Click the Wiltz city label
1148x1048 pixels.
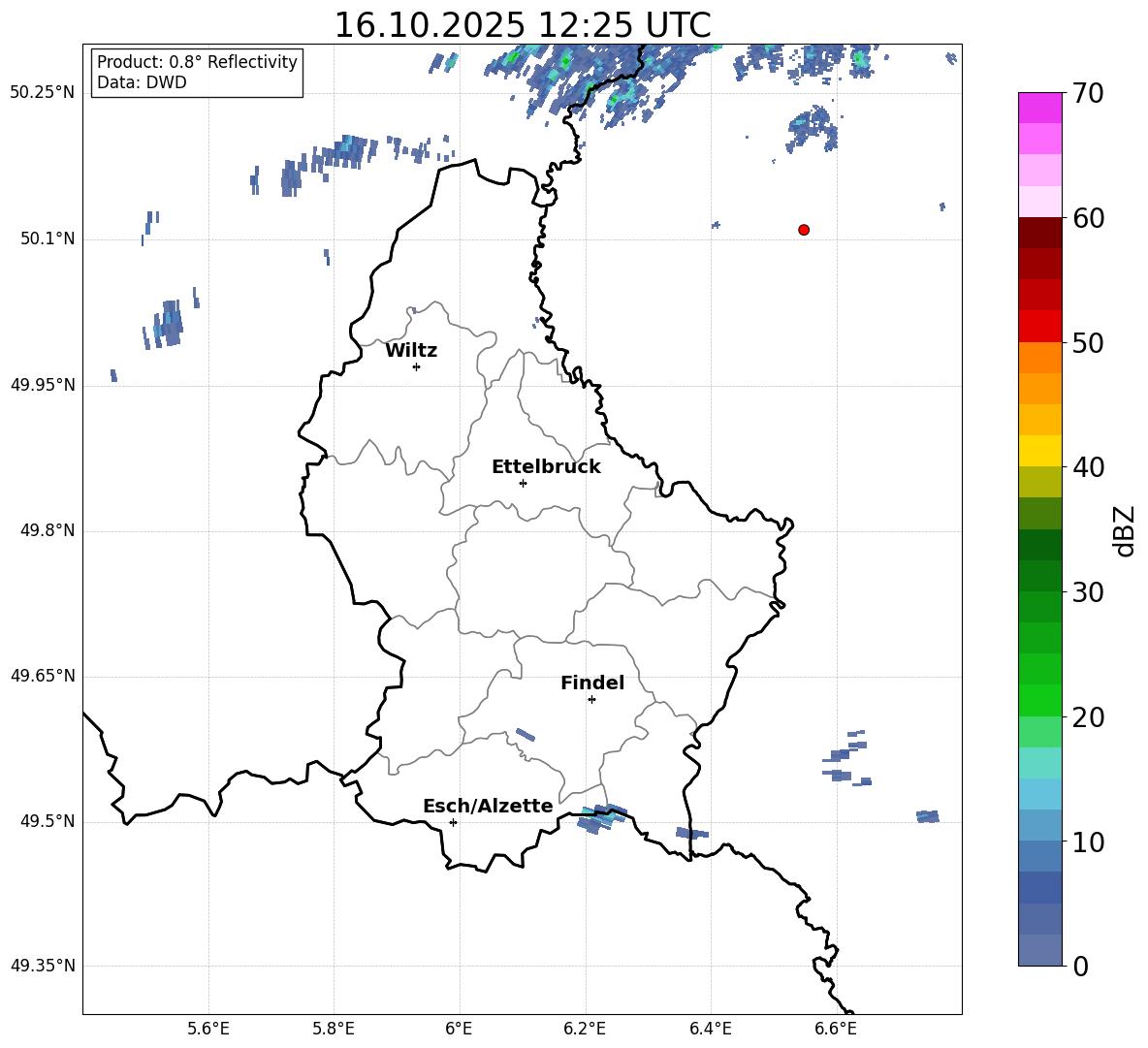click(411, 351)
